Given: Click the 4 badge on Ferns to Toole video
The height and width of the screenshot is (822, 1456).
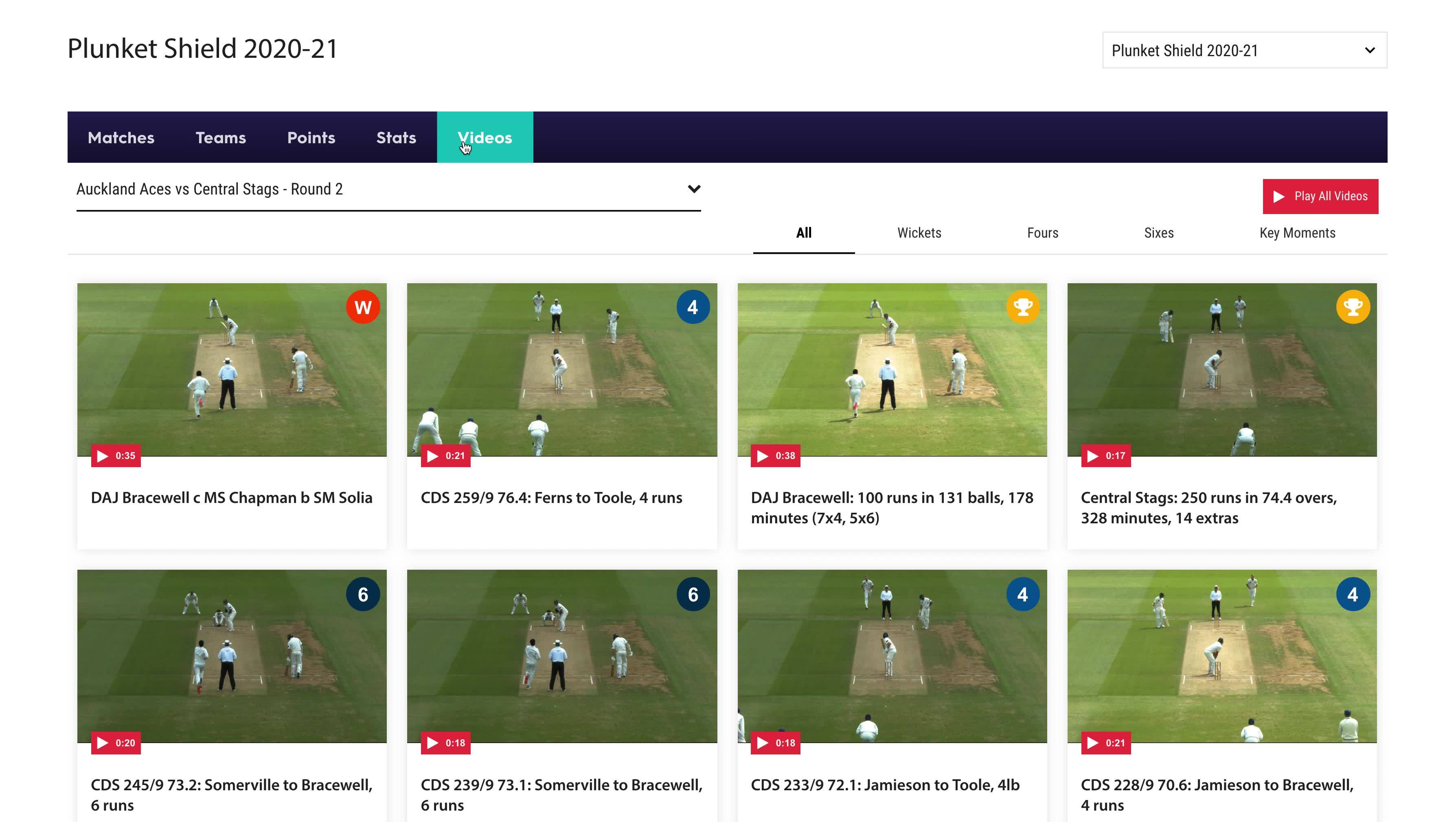Looking at the screenshot, I should [693, 307].
